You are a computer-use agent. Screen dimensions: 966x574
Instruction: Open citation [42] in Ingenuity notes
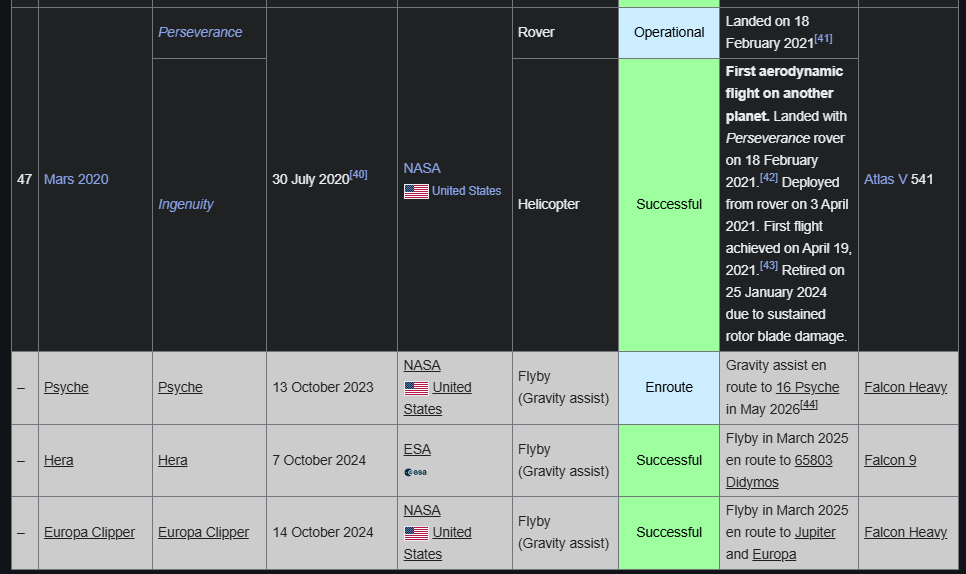[x=769, y=177]
